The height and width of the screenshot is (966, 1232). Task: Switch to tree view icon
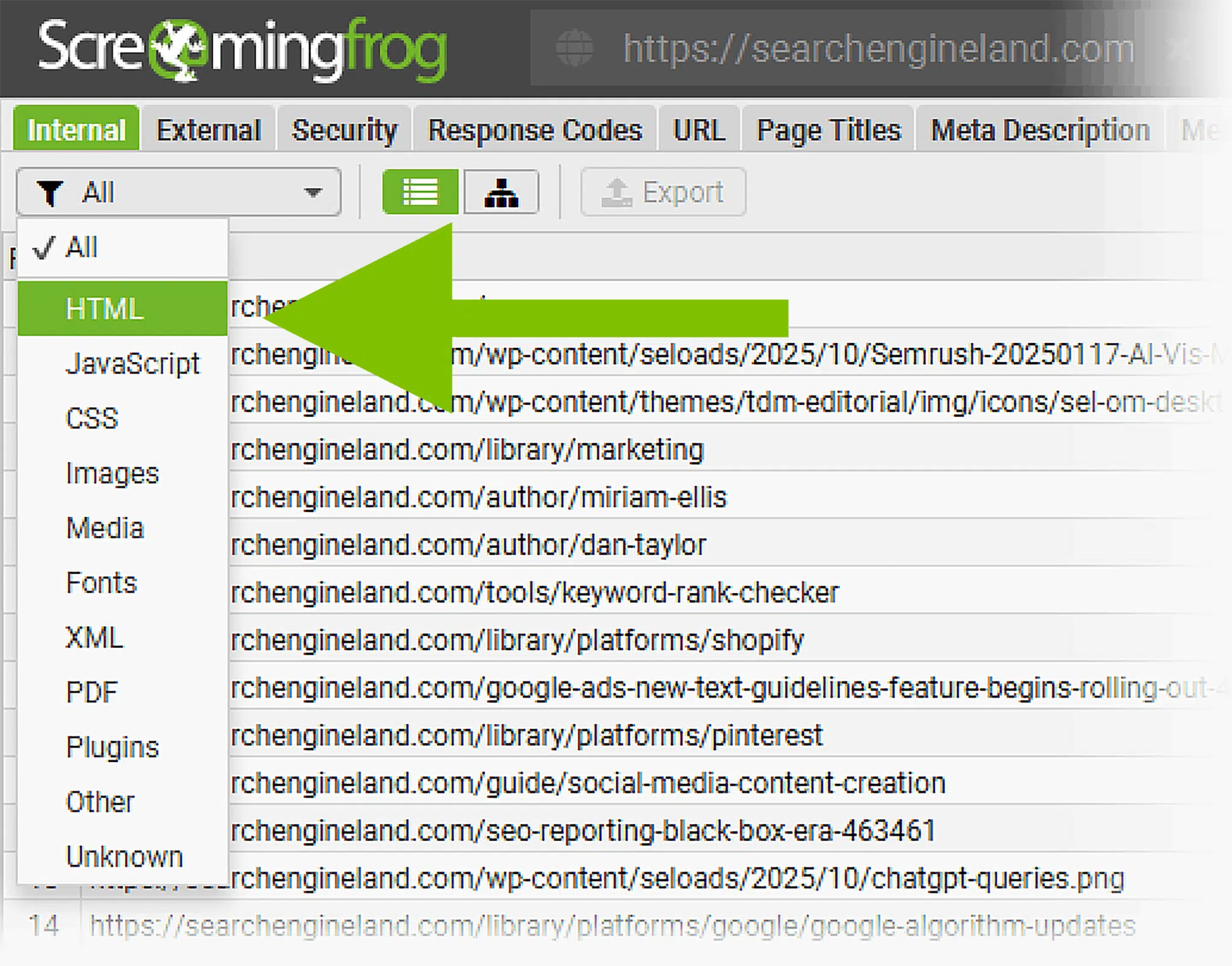click(501, 192)
